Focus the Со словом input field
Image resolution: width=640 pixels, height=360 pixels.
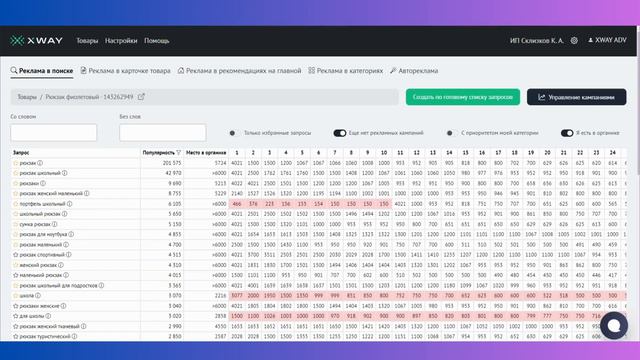click(53, 133)
